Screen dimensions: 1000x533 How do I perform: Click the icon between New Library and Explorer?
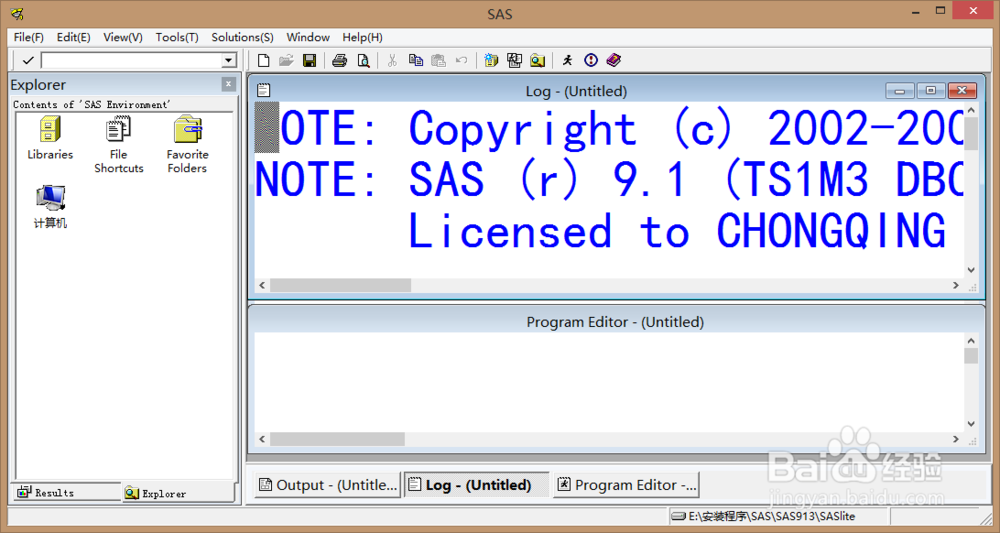(x=514, y=61)
